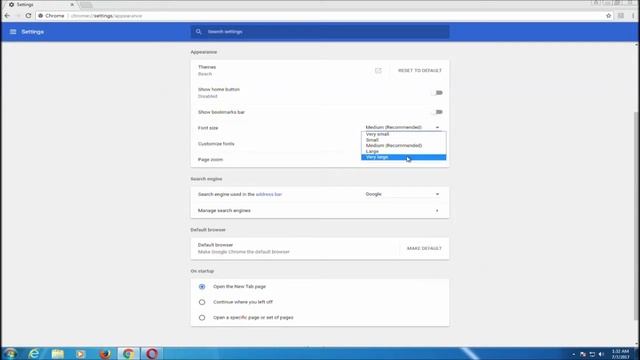Reload the page with refresh icon
The height and width of the screenshot is (360, 640).
pyautogui.click(x=28, y=16)
